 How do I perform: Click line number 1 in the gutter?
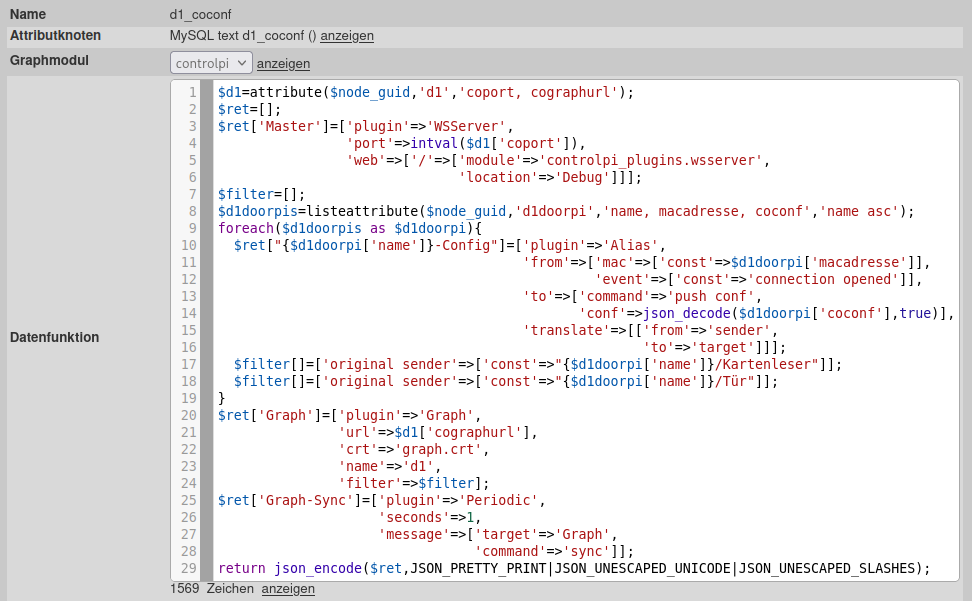click(x=192, y=92)
